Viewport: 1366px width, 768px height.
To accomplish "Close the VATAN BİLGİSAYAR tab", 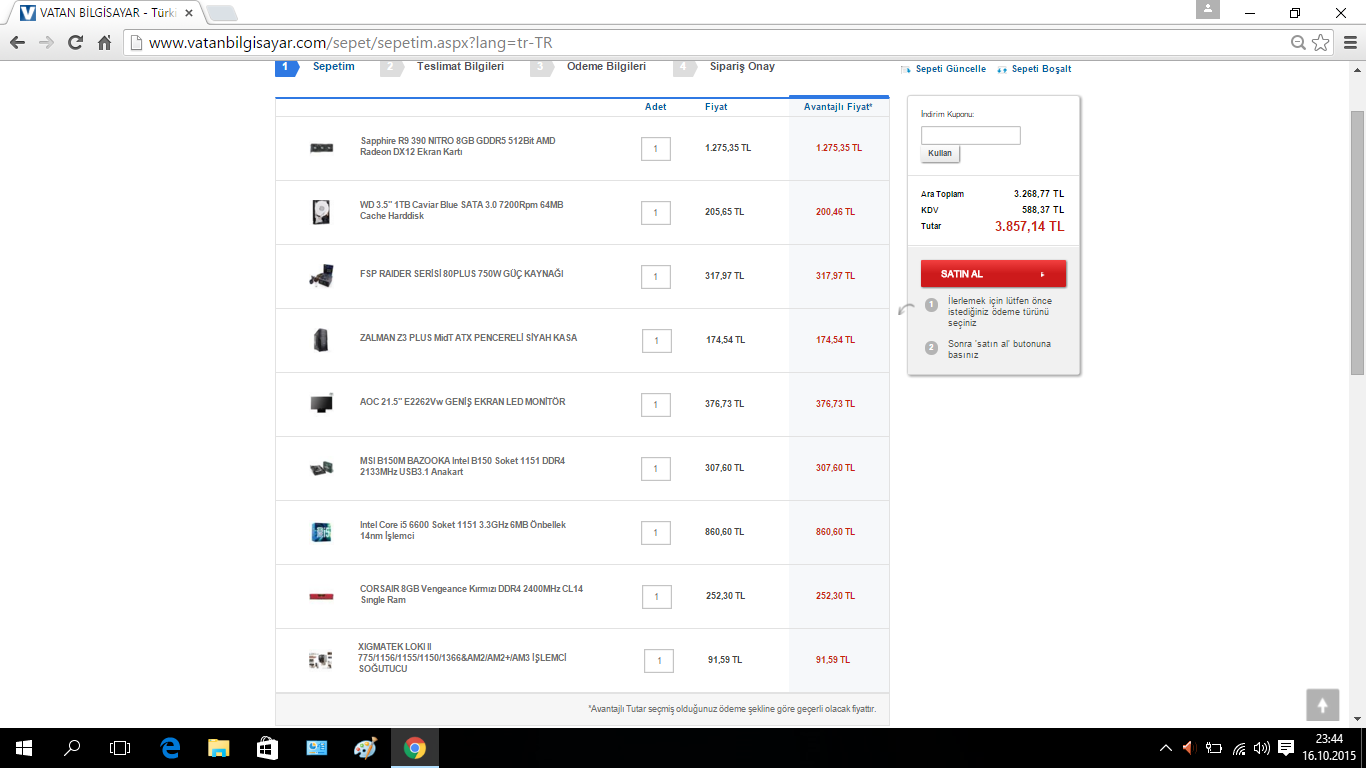I will tap(189, 13).
